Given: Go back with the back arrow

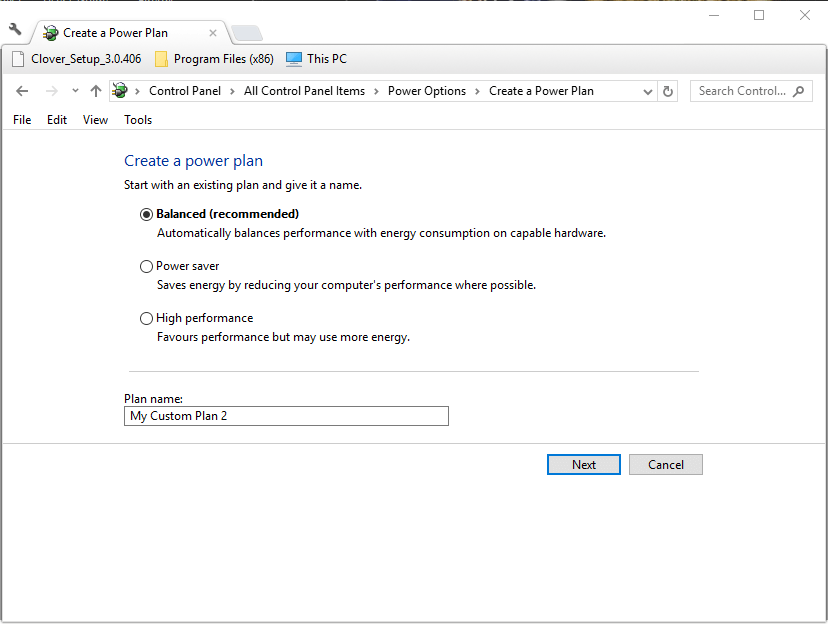Looking at the screenshot, I should (22, 91).
